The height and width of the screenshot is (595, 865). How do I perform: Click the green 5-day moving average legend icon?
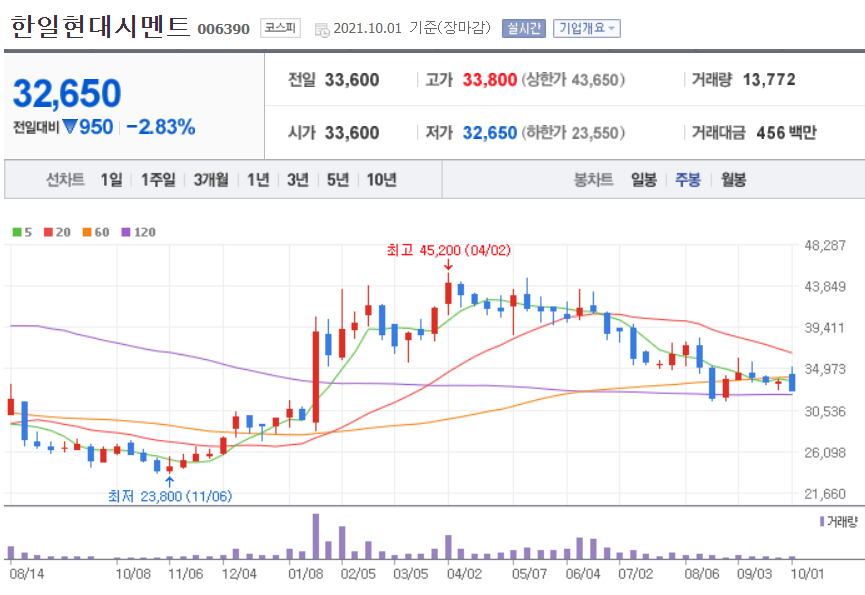(x=16, y=231)
